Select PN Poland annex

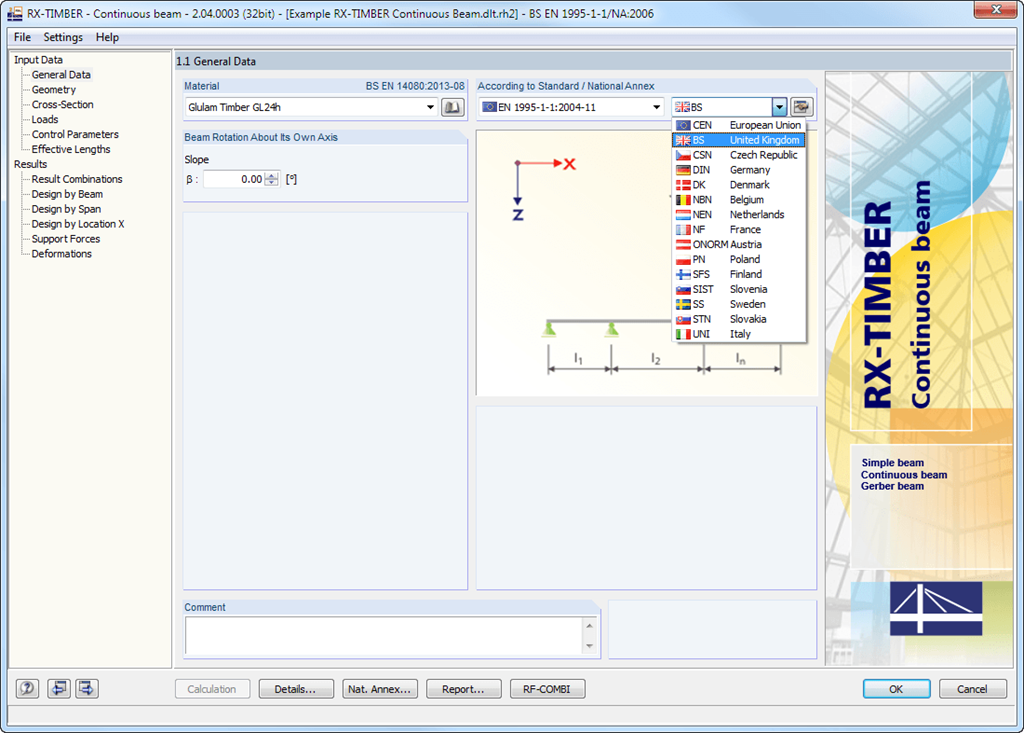coord(739,259)
